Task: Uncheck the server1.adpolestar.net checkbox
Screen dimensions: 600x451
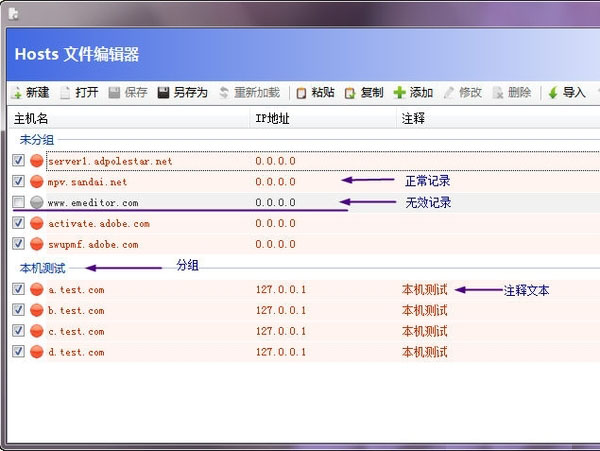Action: pos(19,160)
